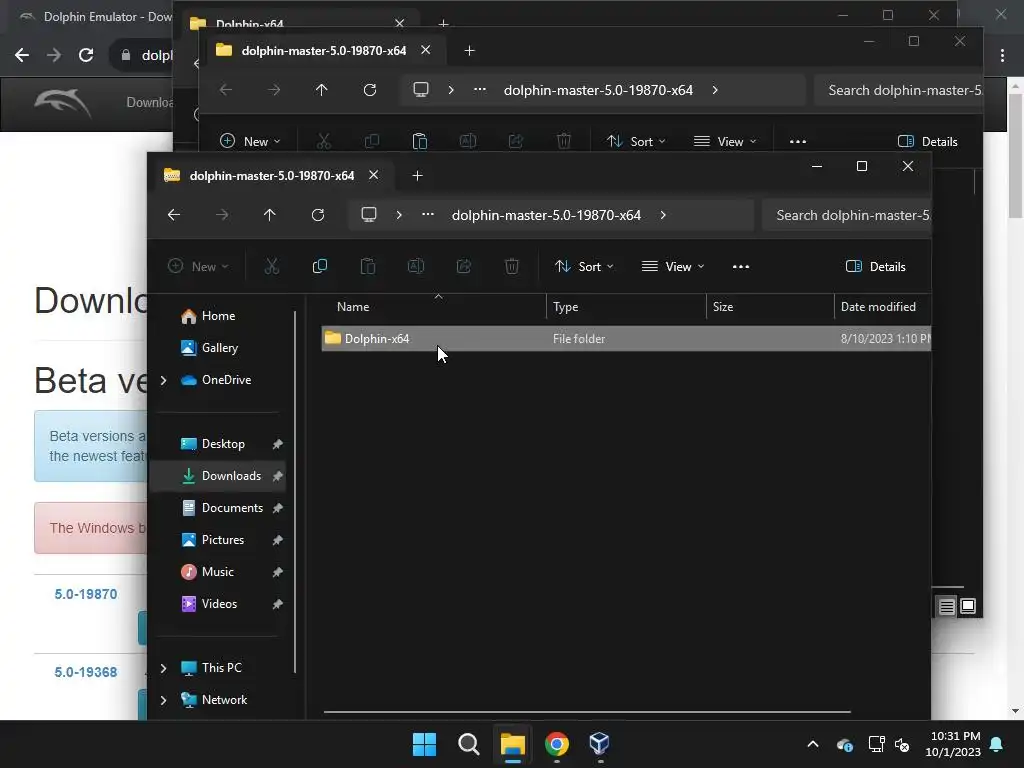Viewport: 1024px width, 768px height.
Task: Sort by the Date modified column header
Action: tap(882, 307)
